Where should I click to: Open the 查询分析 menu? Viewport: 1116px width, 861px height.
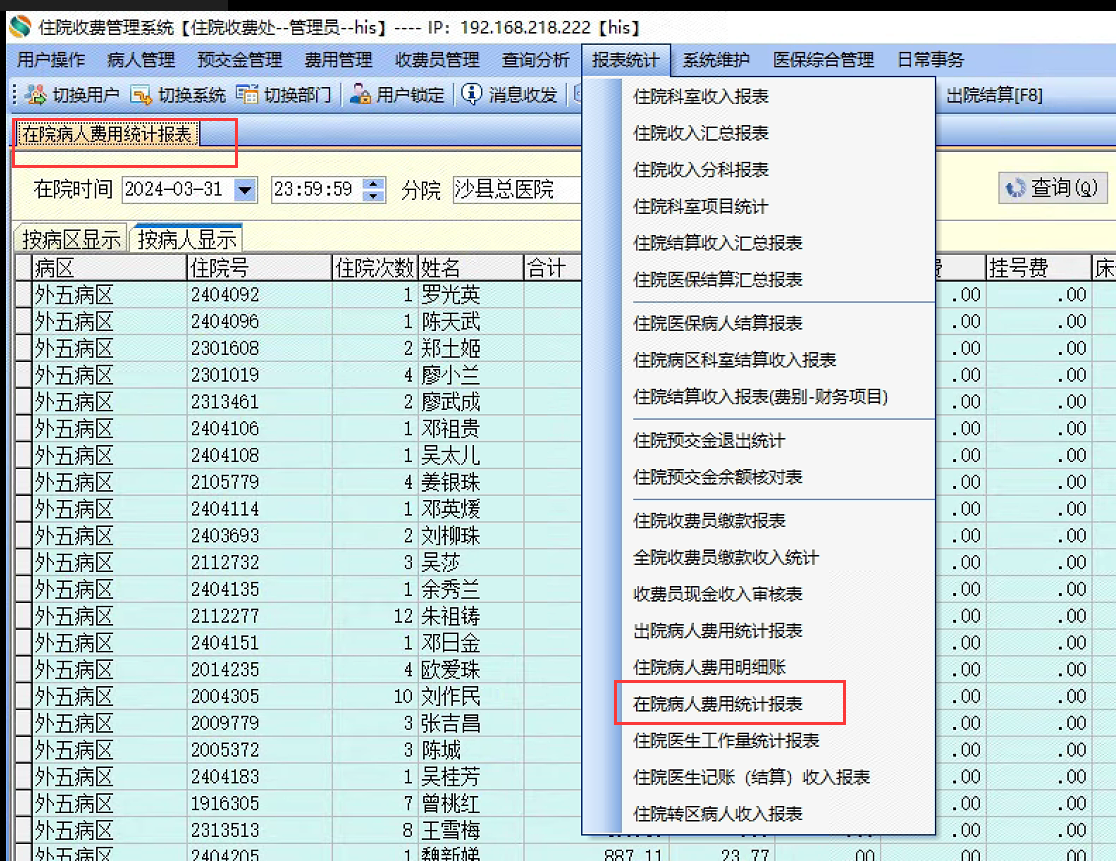[535, 60]
